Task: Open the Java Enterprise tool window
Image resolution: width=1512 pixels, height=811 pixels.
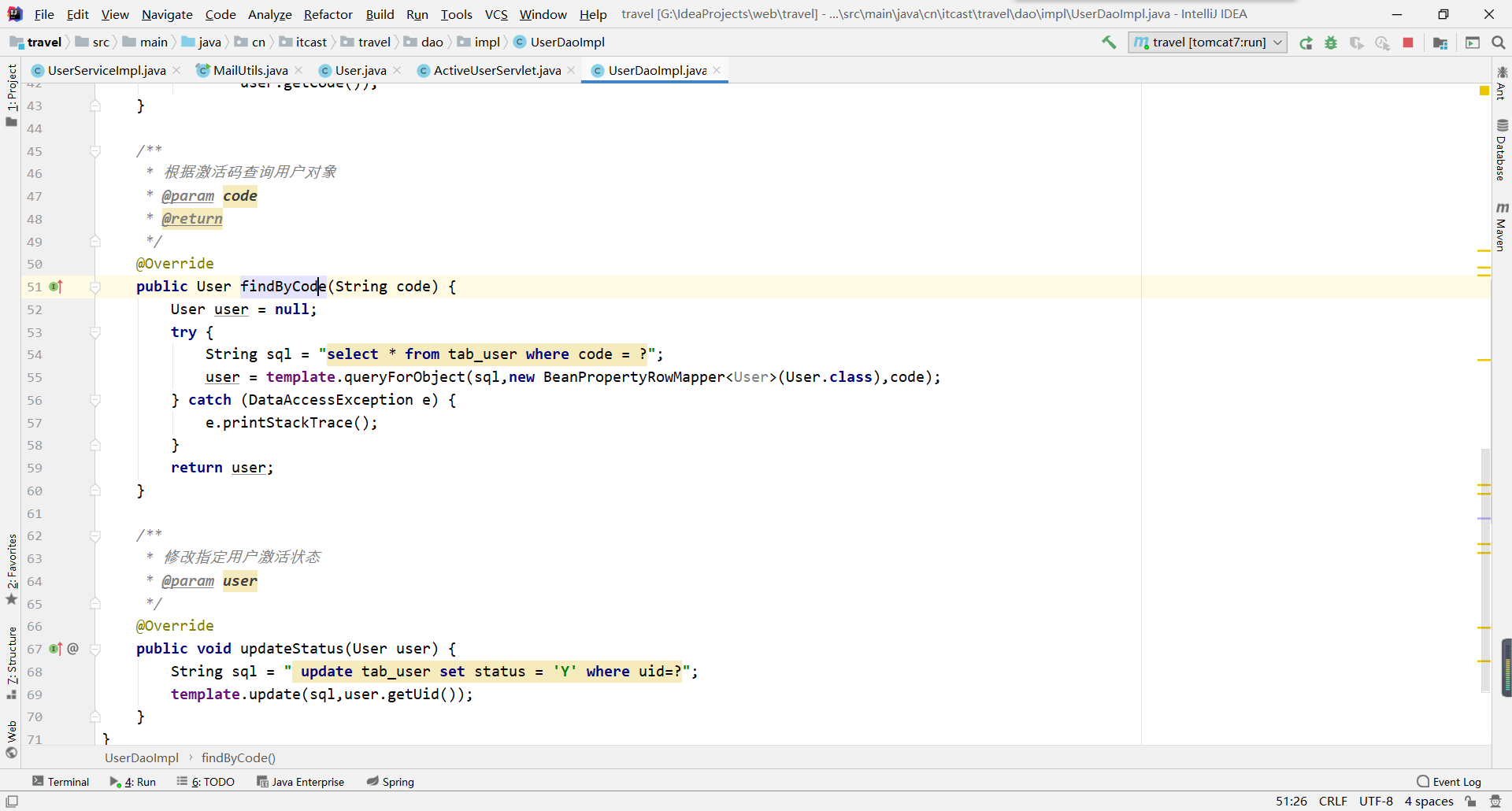Action: click(300, 782)
